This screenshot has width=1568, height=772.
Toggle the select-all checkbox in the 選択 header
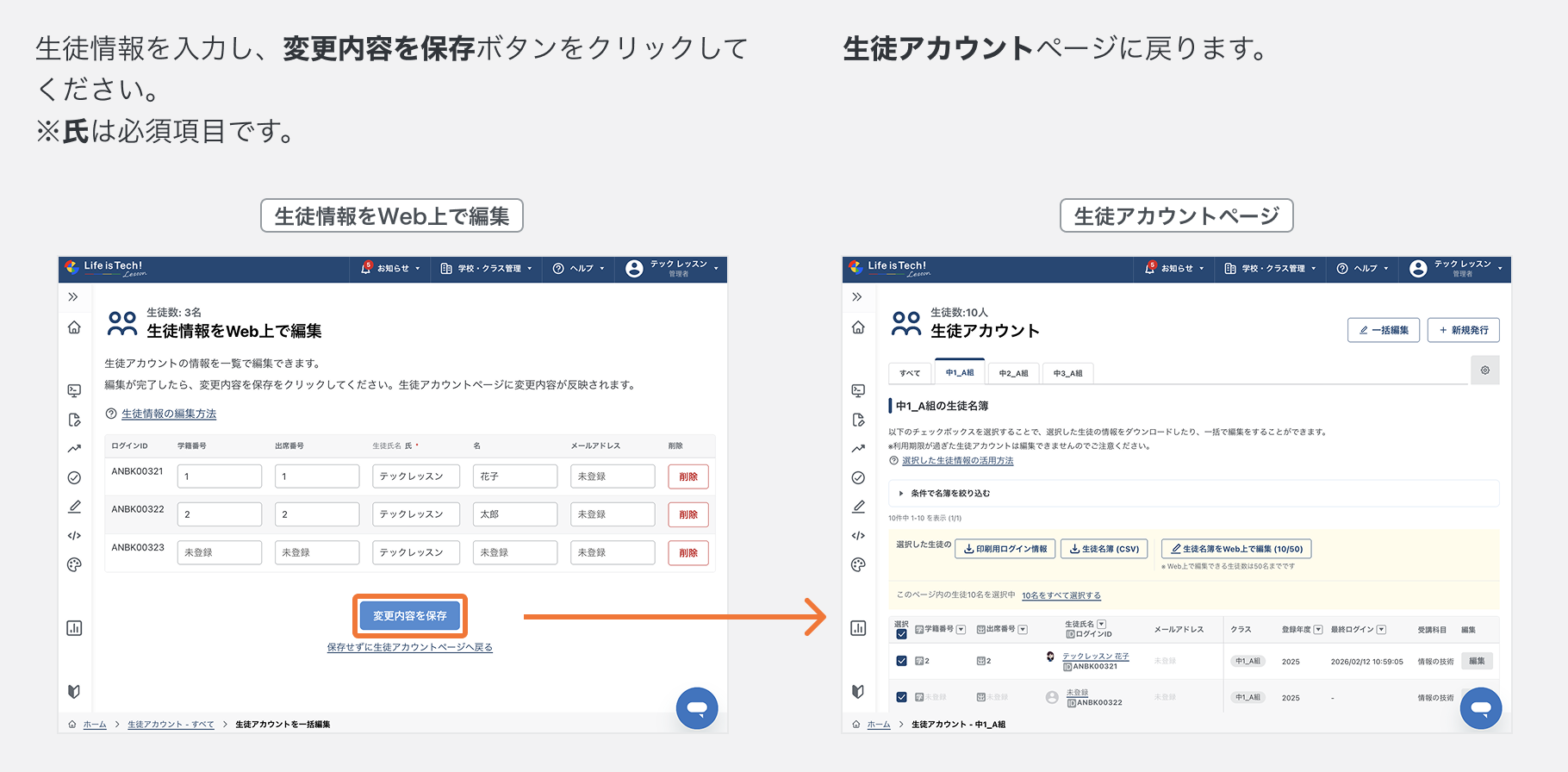tap(901, 634)
